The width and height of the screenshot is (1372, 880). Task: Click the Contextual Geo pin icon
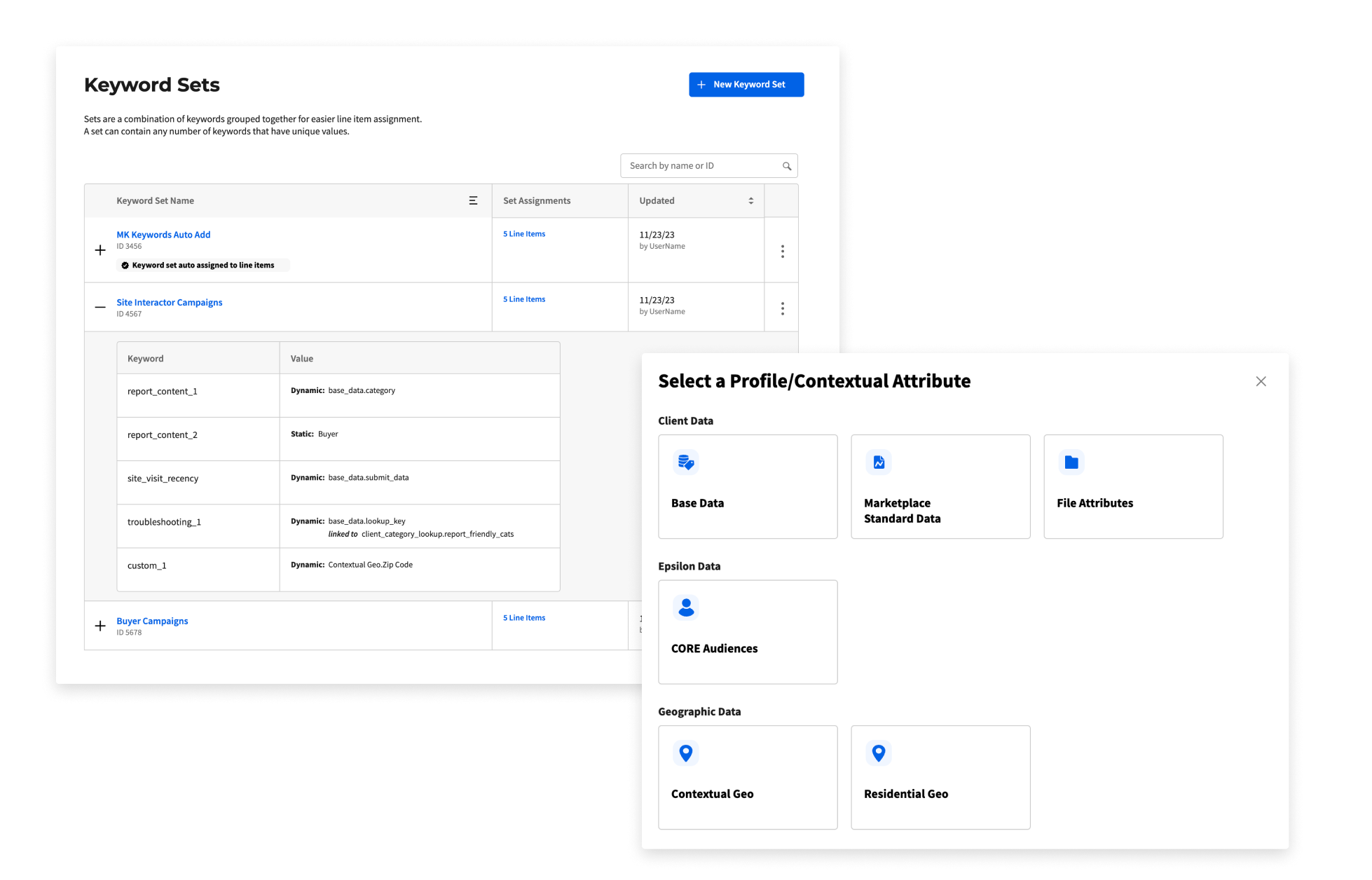pos(686,753)
